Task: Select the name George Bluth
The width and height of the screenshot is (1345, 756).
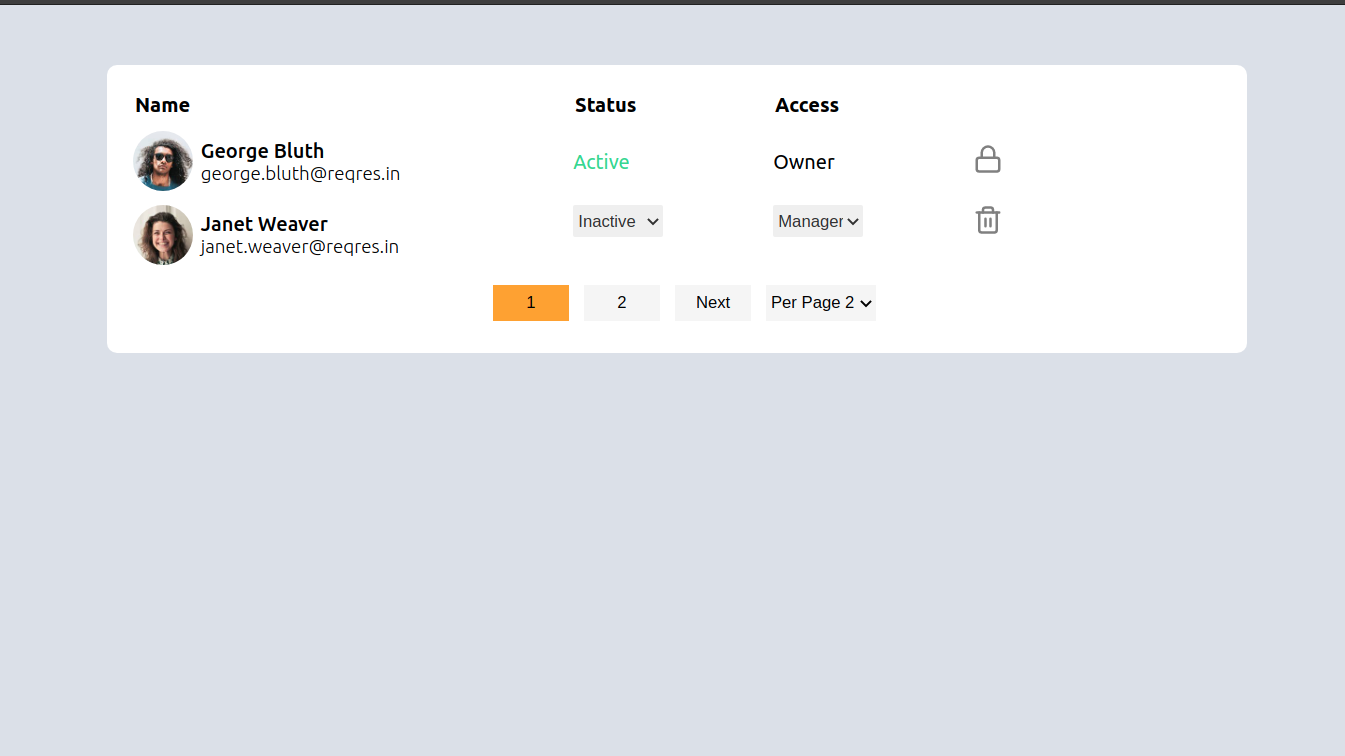Action: click(x=262, y=150)
